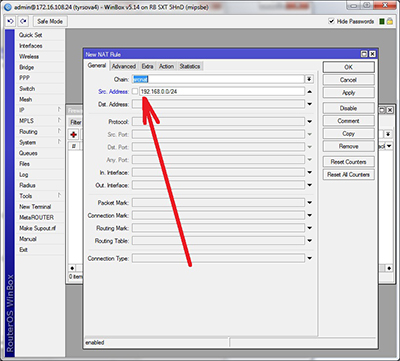
Task: Open Radius in sidebar menu
Action: [40, 185]
